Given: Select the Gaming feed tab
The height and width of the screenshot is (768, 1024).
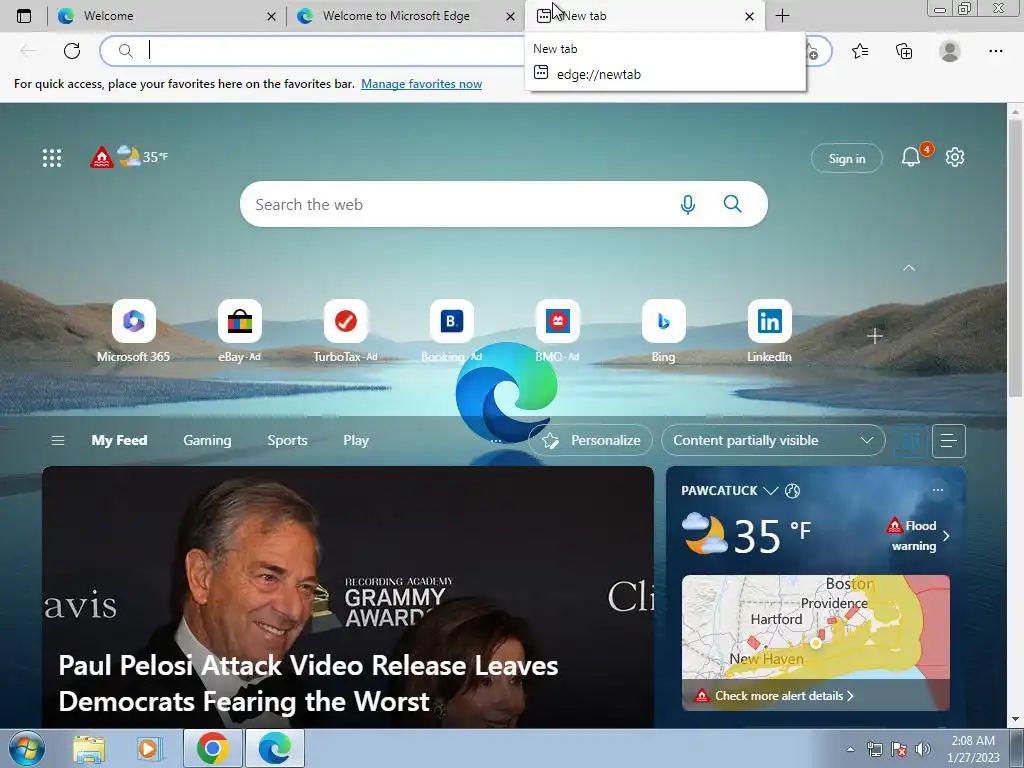Looking at the screenshot, I should click(207, 441).
